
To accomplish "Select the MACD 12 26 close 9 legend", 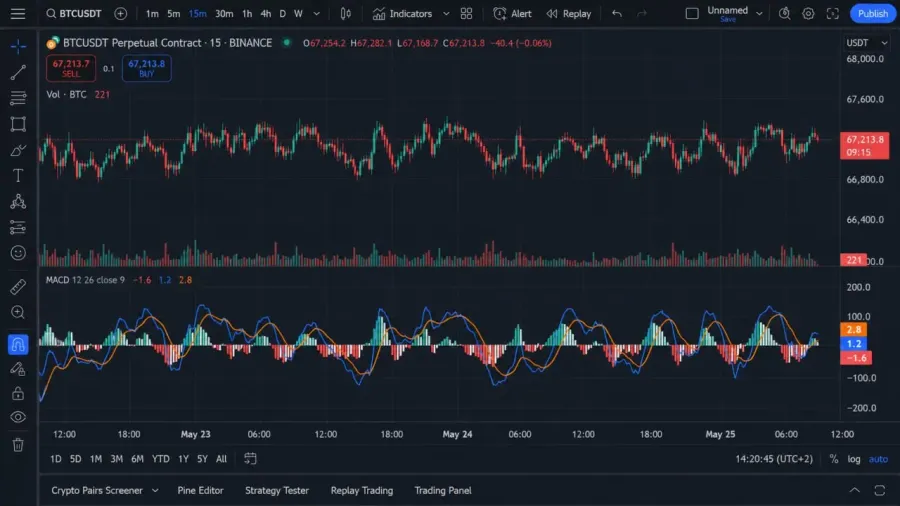I will (x=85, y=280).
